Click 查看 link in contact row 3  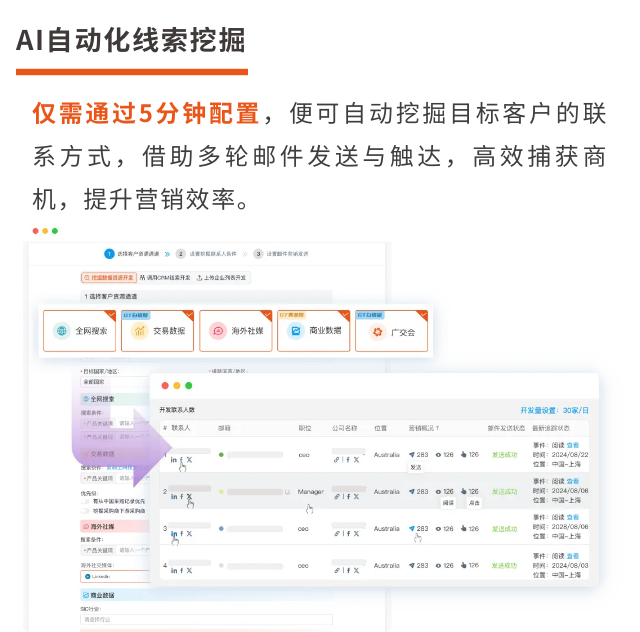coord(573,517)
